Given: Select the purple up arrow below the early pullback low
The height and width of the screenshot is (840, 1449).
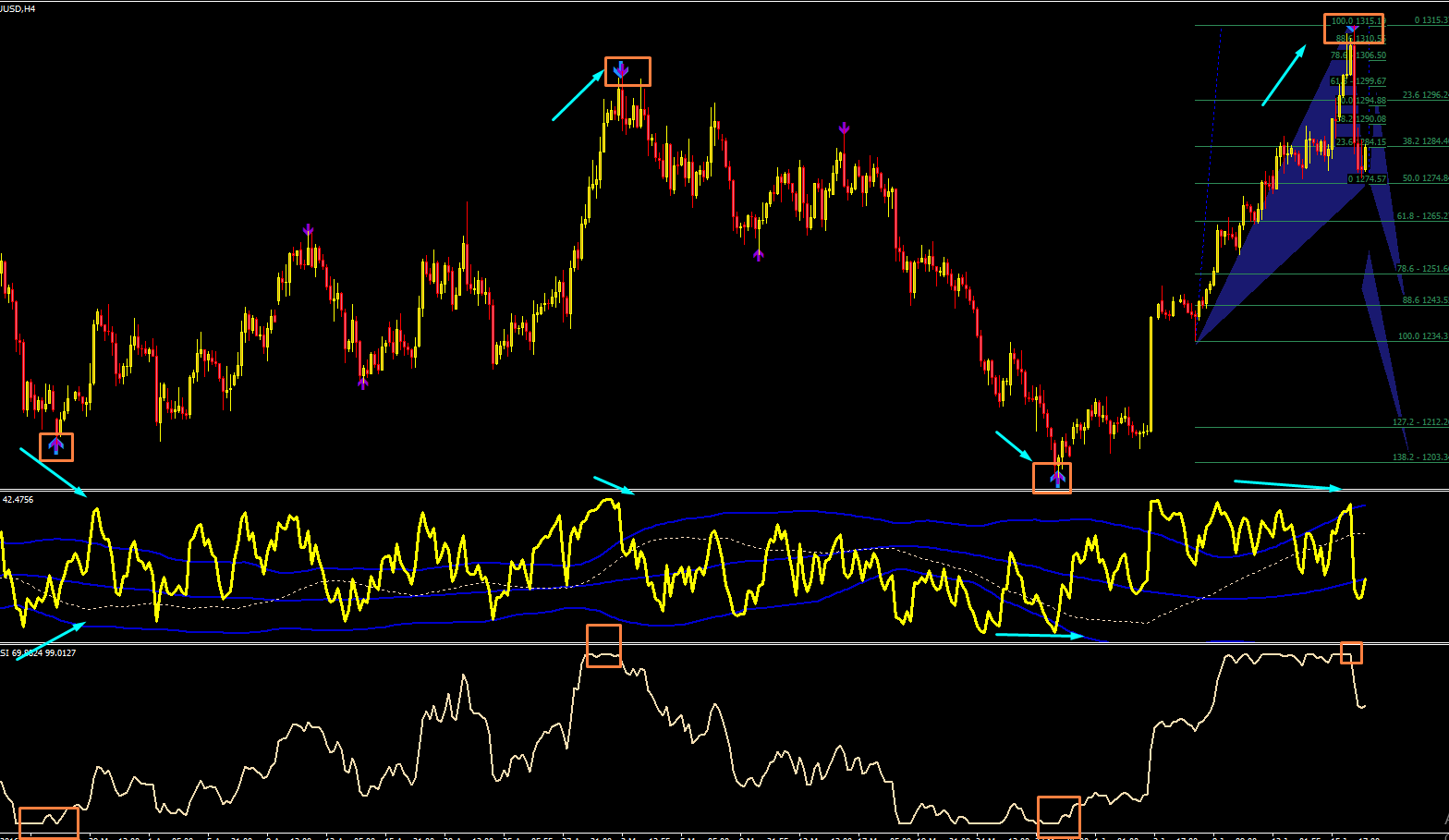Looking at the screenshot, I should (363, 382).
